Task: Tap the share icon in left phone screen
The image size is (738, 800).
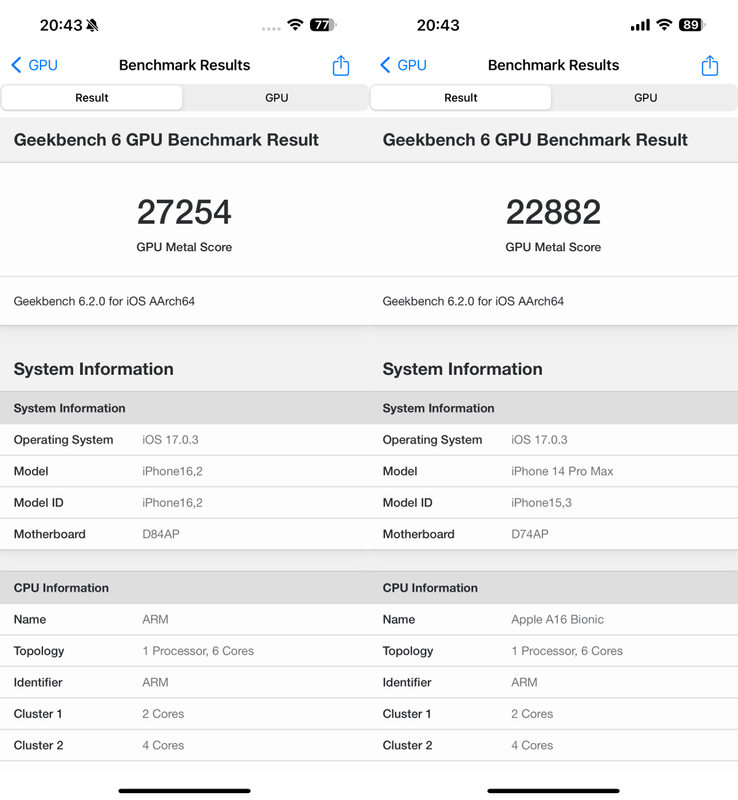Action: [x=340, y=66]
